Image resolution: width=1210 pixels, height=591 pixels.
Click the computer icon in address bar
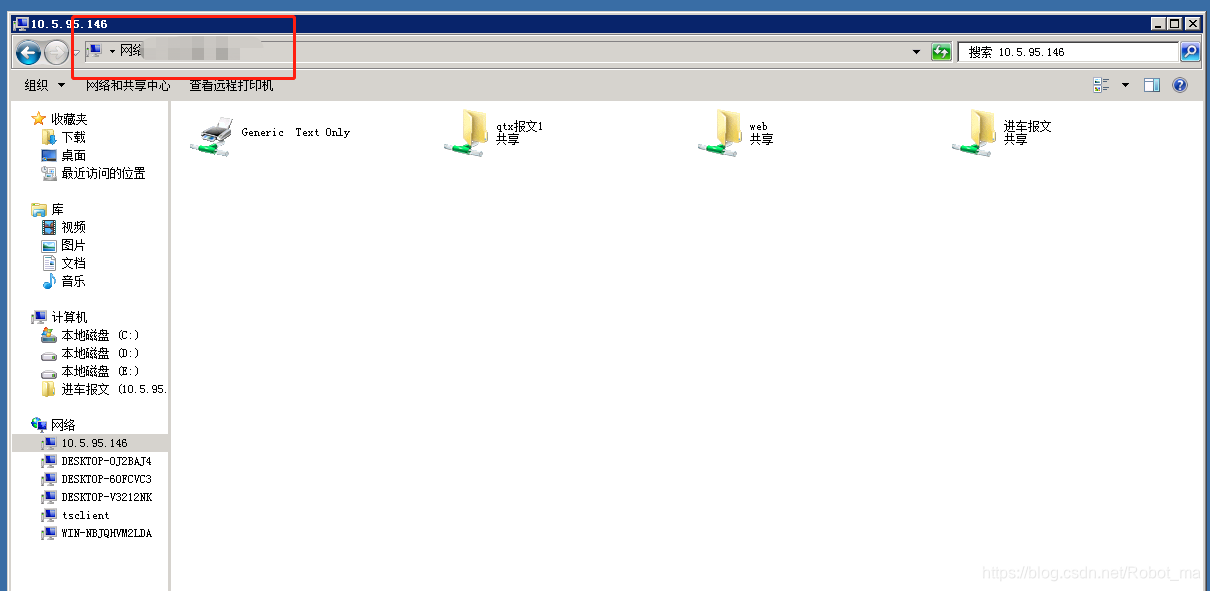pyautogui.click(x=94, y=50)
